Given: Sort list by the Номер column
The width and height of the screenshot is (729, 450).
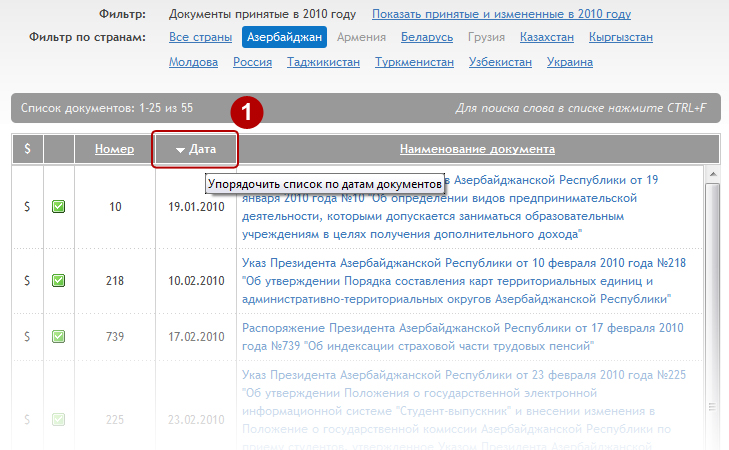Looking at the screenshot, I should pyautogui.click(x=114, y=149).
